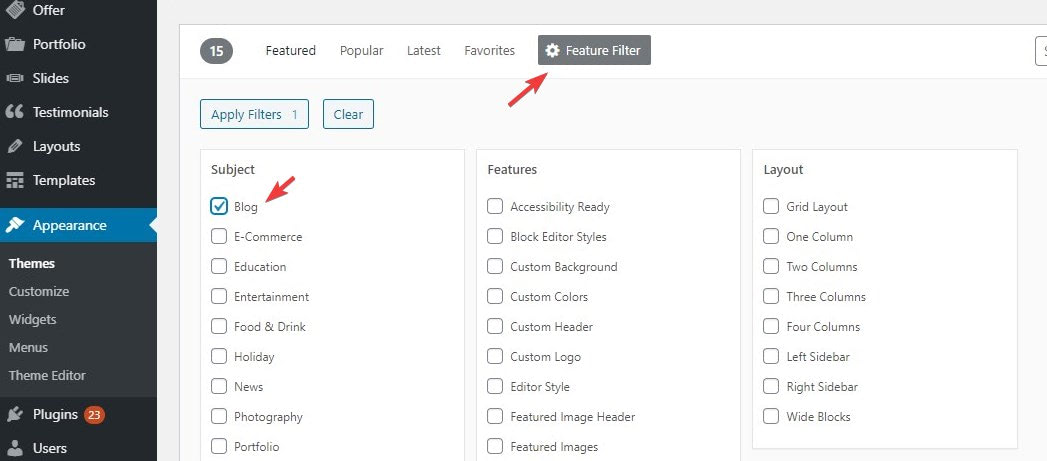Click the Apply Filters button
This screenshot has height=461, width=1047.
(254, 114)
